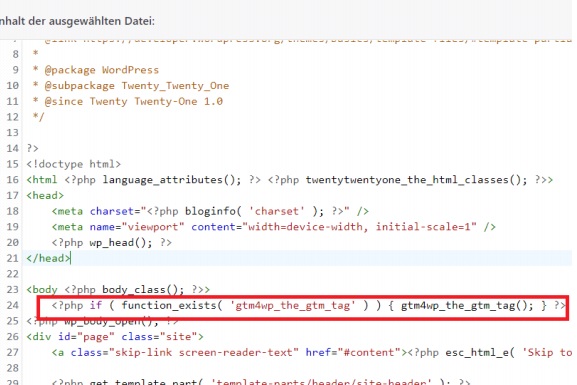
Task: Click the 'Inhalt der ausgewählten Datei:' heading
Action: 77,21
